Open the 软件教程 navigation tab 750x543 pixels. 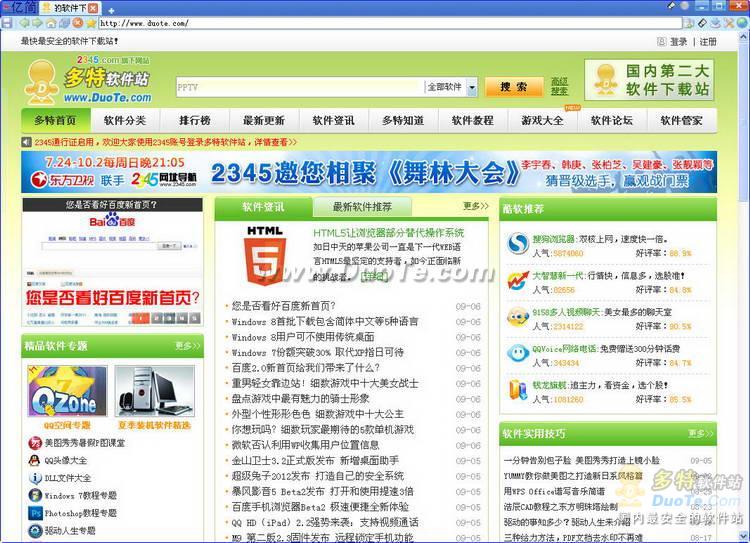[x=473, y=120]
